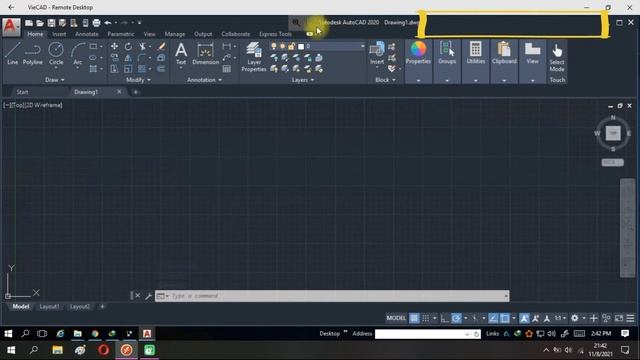Click the white layer color swatch
This screenshot has width=640, height=360.
point(301,47)
